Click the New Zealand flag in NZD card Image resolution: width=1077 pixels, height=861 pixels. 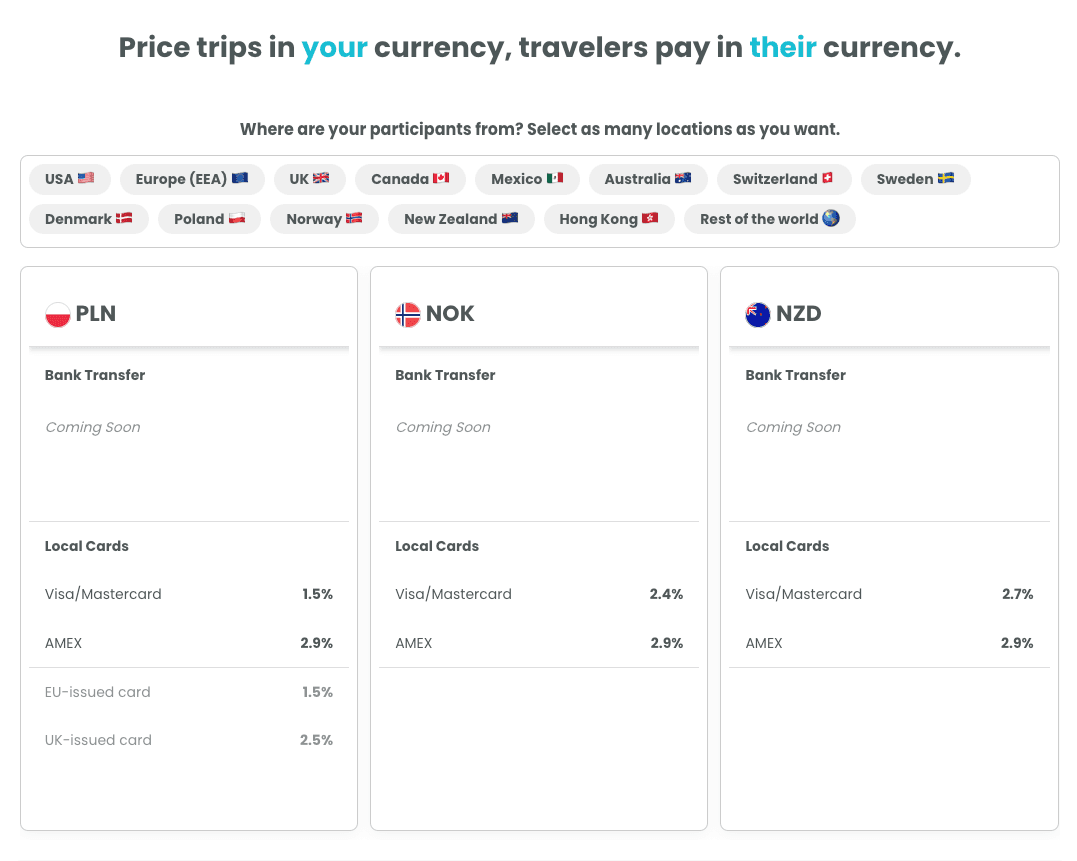coord(758,314)
